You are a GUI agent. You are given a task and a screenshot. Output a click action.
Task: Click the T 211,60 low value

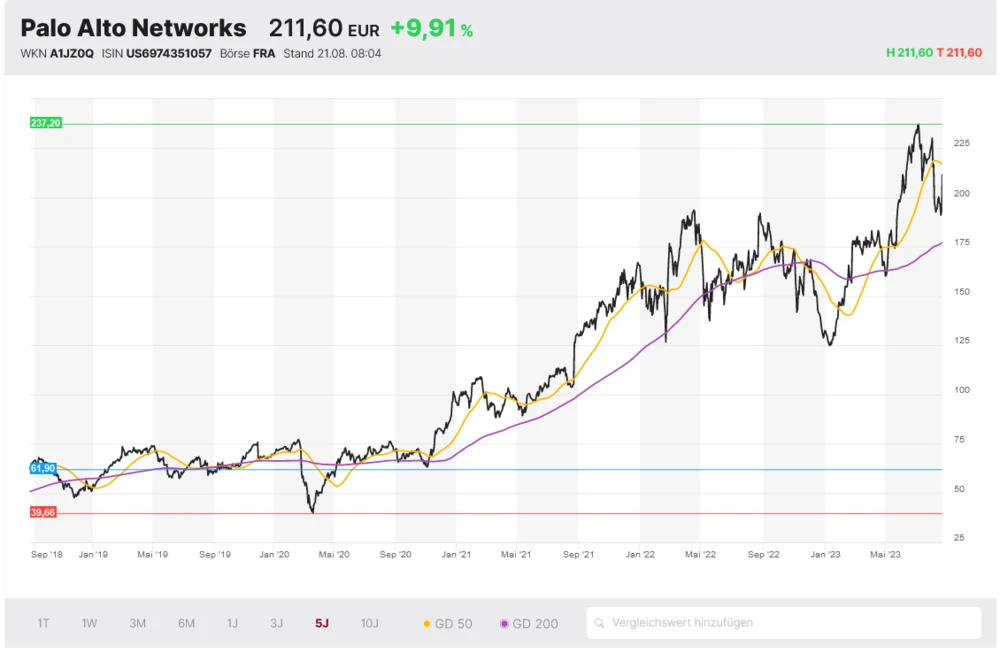959,53
